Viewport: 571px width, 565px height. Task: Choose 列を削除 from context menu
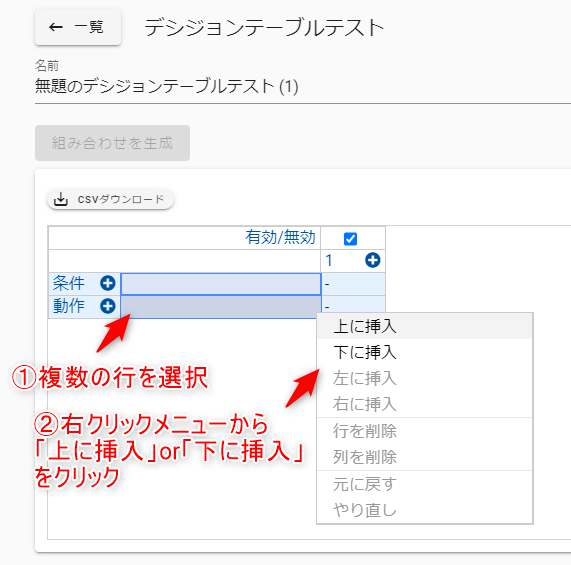pos(425,457)
